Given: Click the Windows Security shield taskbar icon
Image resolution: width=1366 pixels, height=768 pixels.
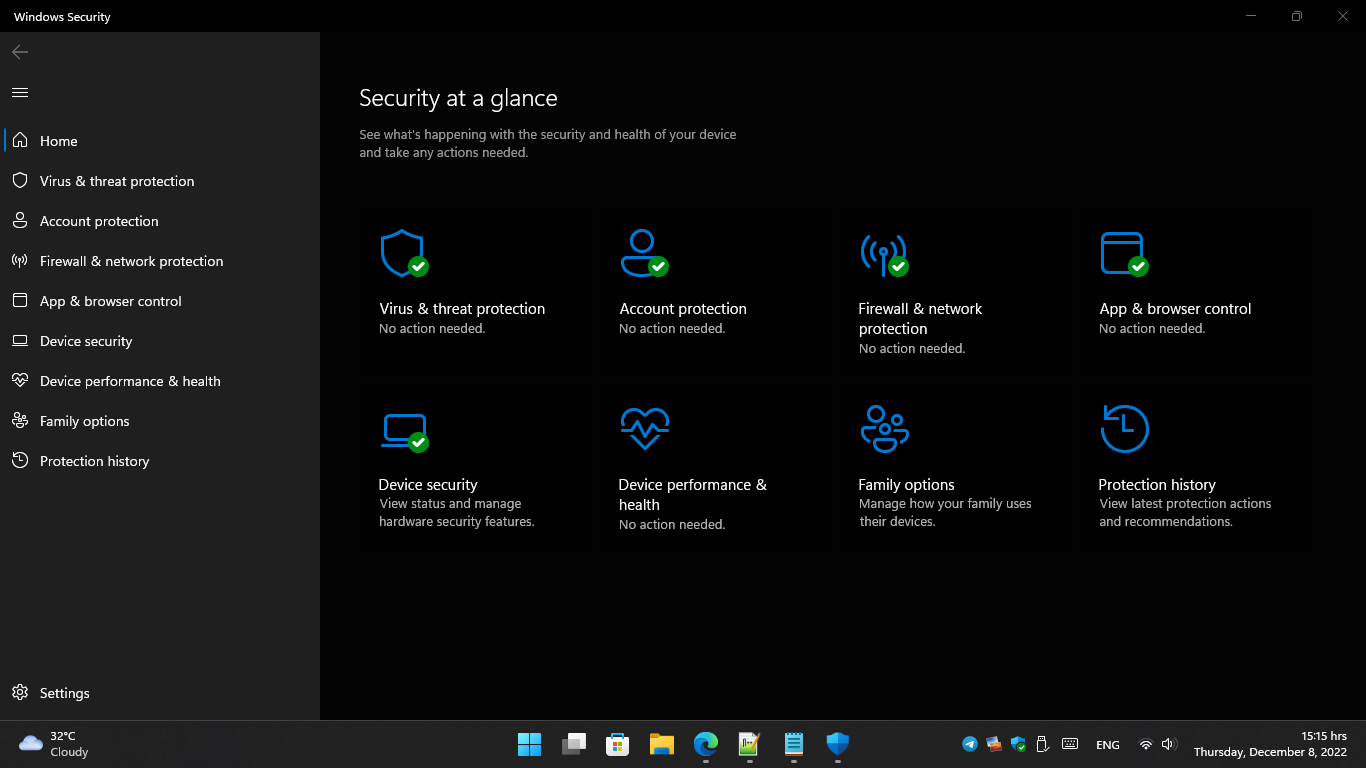Looking at the screenshot, I should (838, 744).
